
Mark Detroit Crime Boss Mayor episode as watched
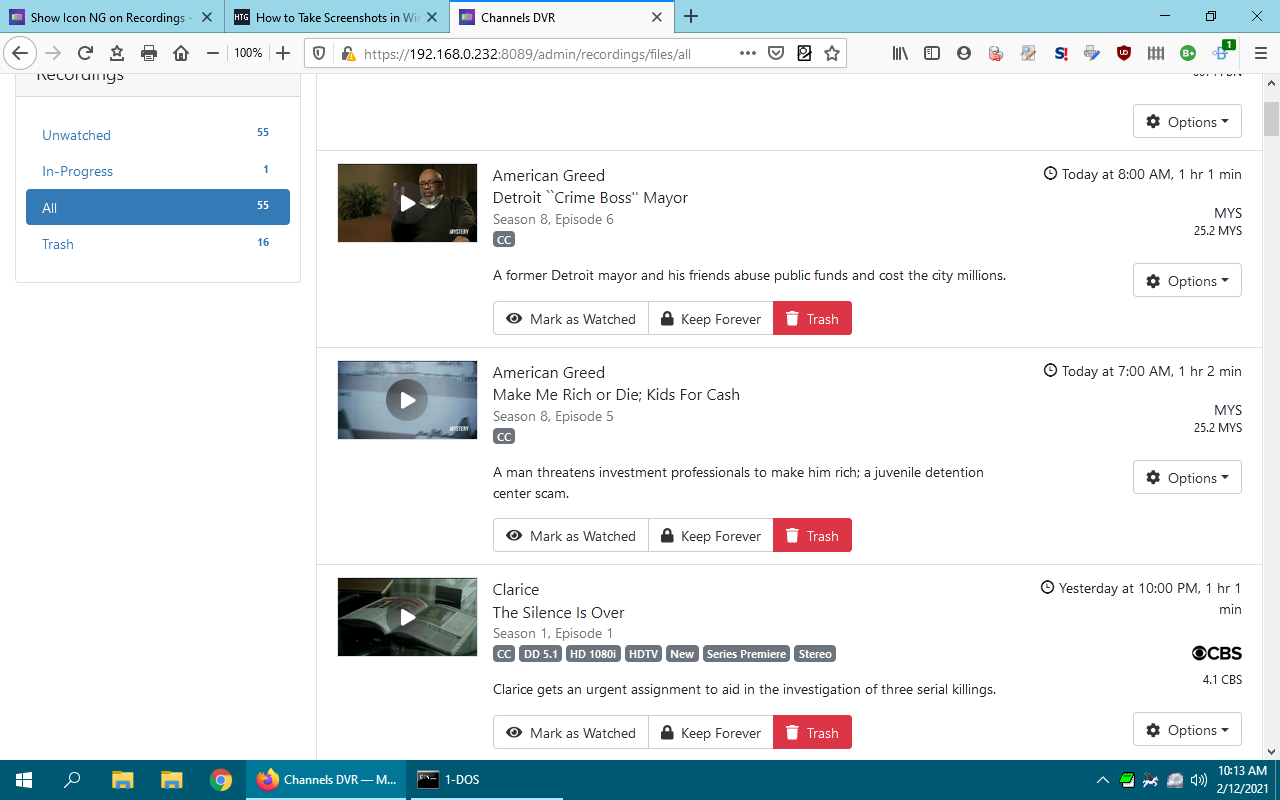571,319
